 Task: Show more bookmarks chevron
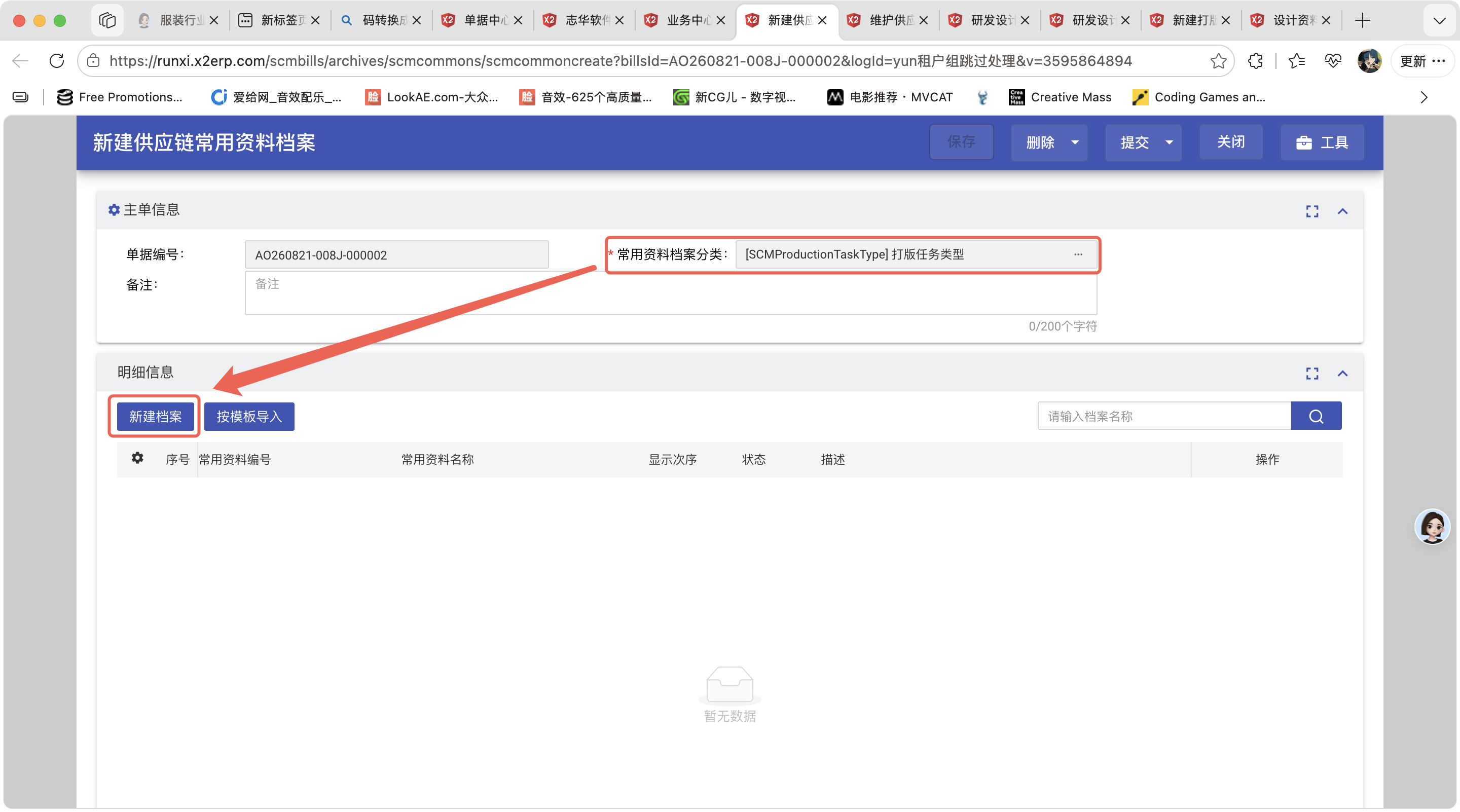pos(1423,97)
